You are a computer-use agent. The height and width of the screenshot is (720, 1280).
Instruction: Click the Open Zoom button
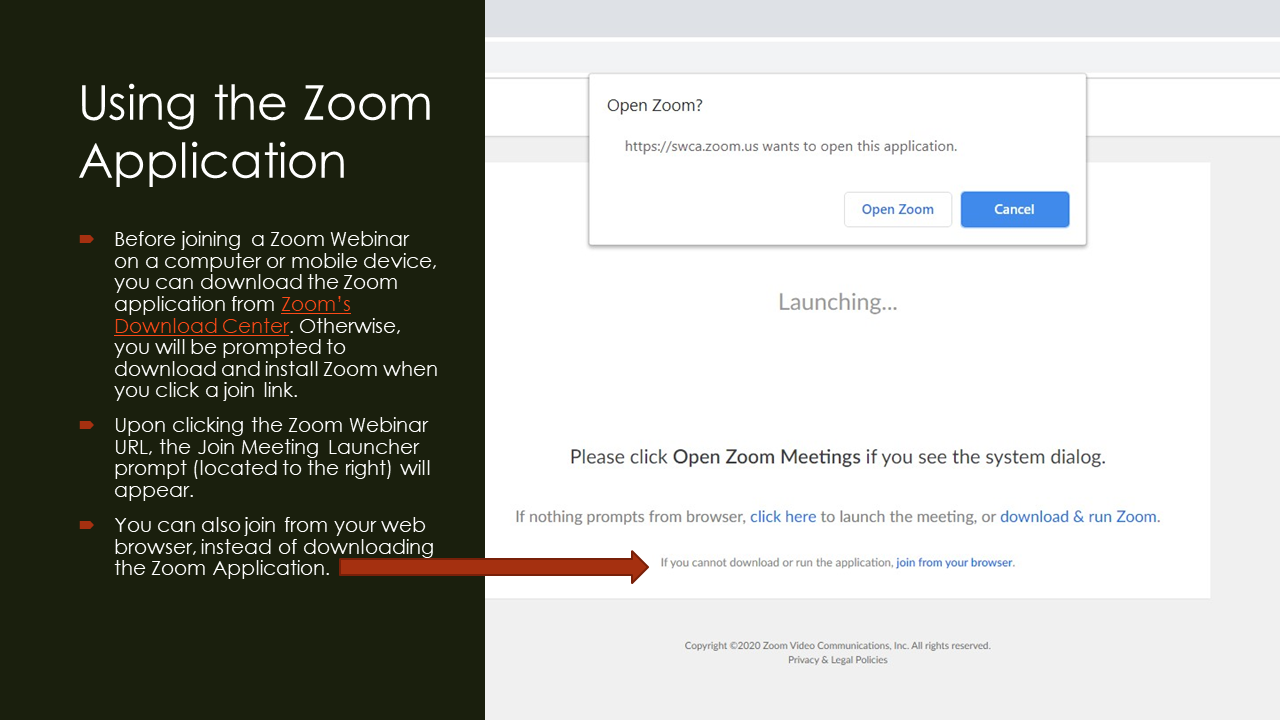click(x=898, y=209)
